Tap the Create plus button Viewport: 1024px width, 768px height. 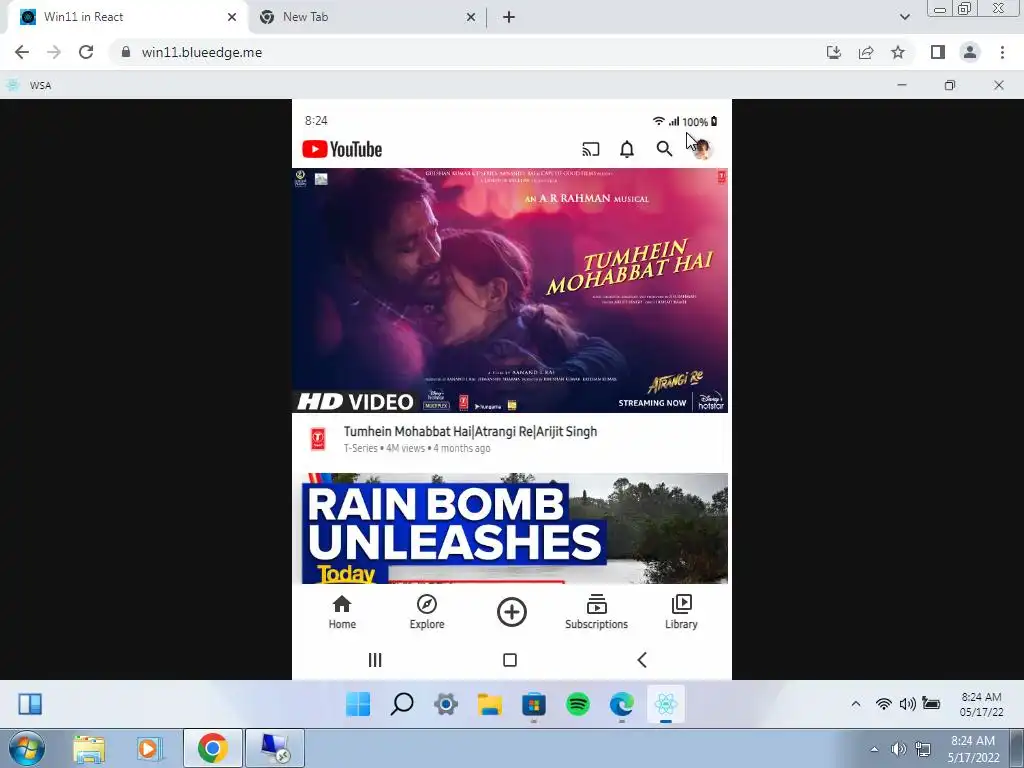511,612
